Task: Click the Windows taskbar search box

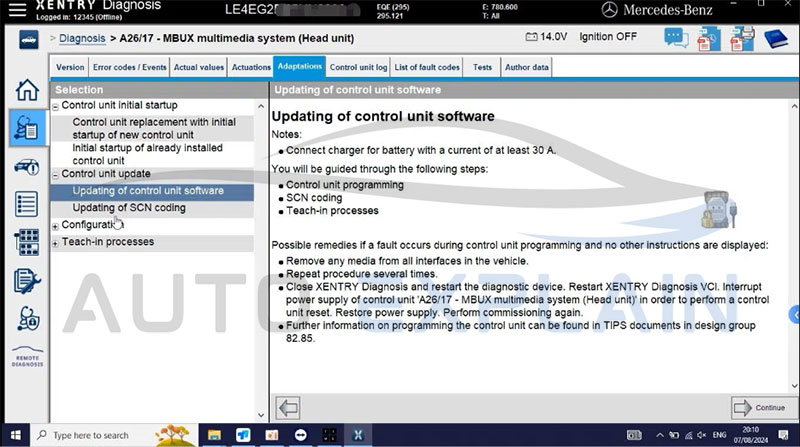Action: (x=114, y=435)
